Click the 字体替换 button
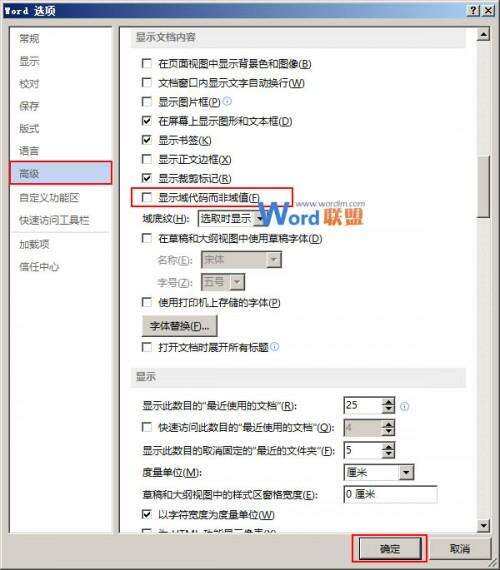 [x=180, y=326]
